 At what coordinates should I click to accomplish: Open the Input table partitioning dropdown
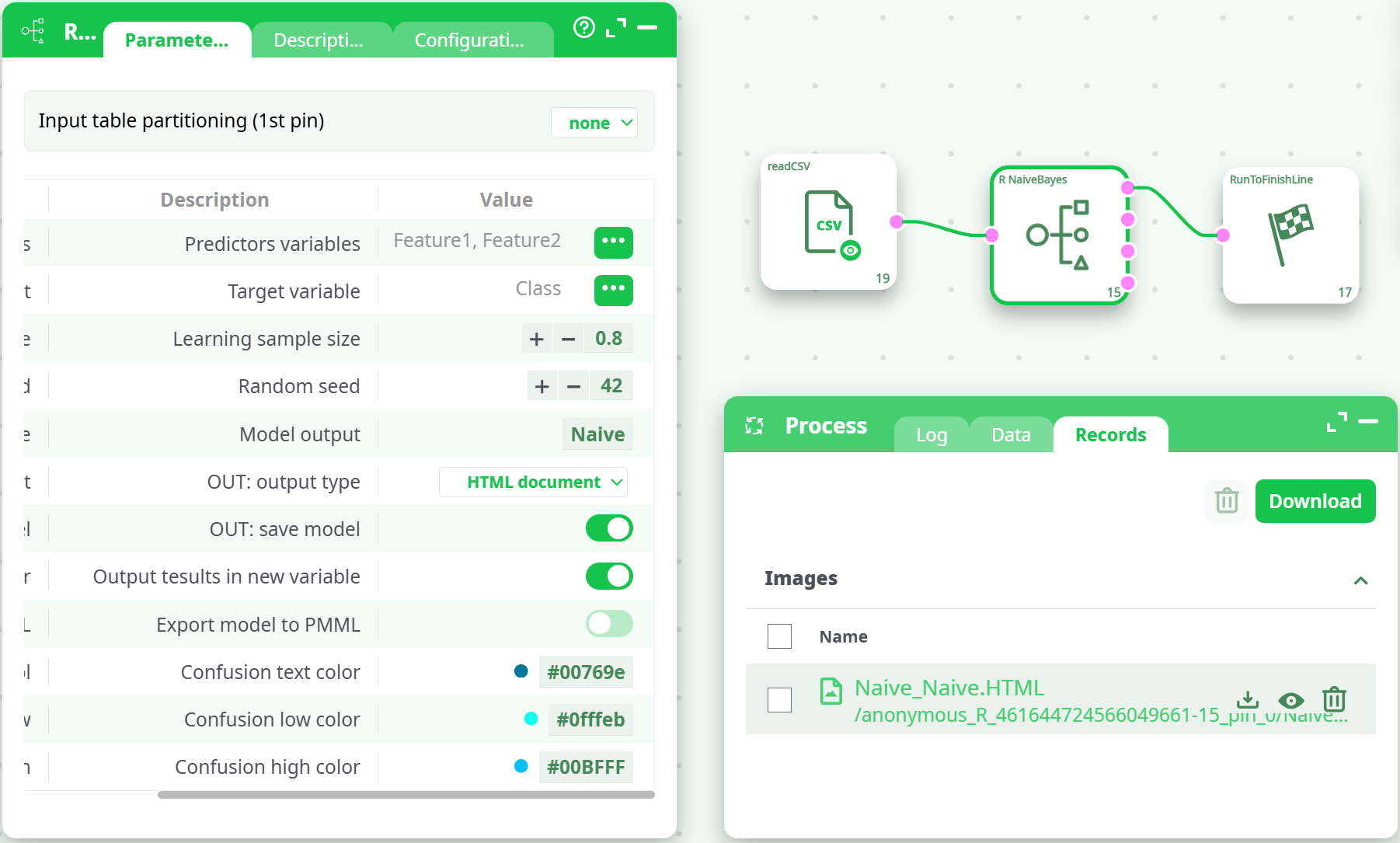[594, 123]
